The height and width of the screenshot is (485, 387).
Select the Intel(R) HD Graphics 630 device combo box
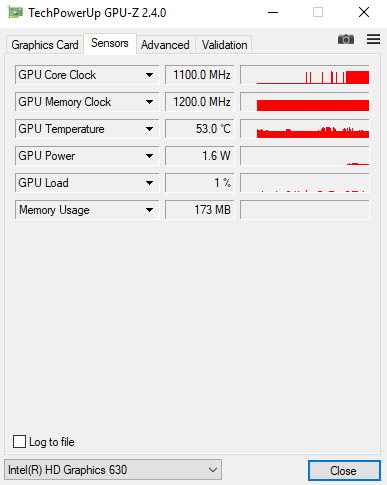(113, 470)
